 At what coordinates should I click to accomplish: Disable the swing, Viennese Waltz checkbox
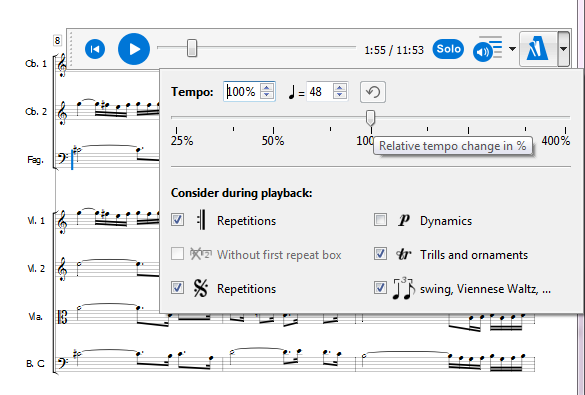pyautogui.click(x=380, y=288)
